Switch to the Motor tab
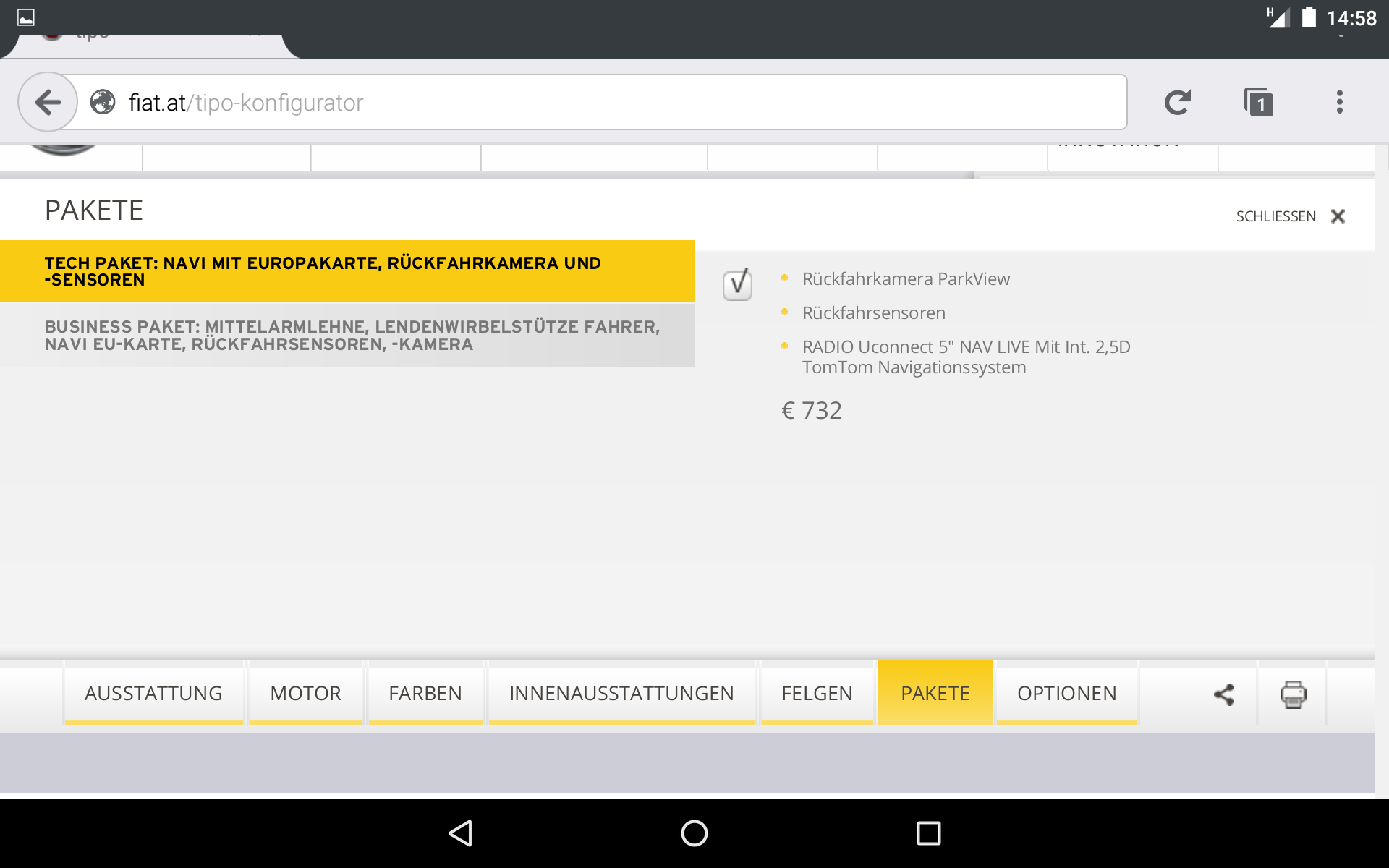The height and width of the screenshot is (868, 1389). (305, 693)
